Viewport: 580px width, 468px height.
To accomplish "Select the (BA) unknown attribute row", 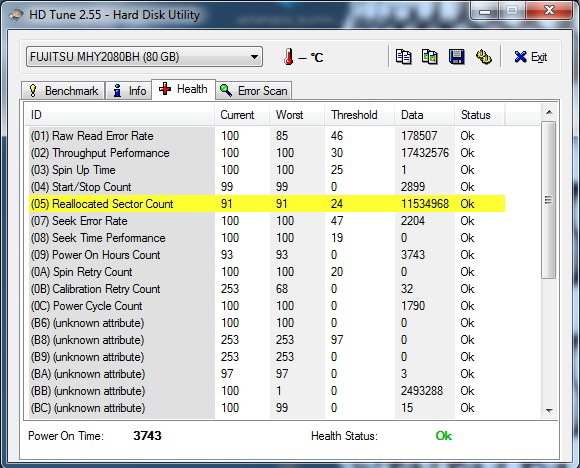I will click(267, 374).
